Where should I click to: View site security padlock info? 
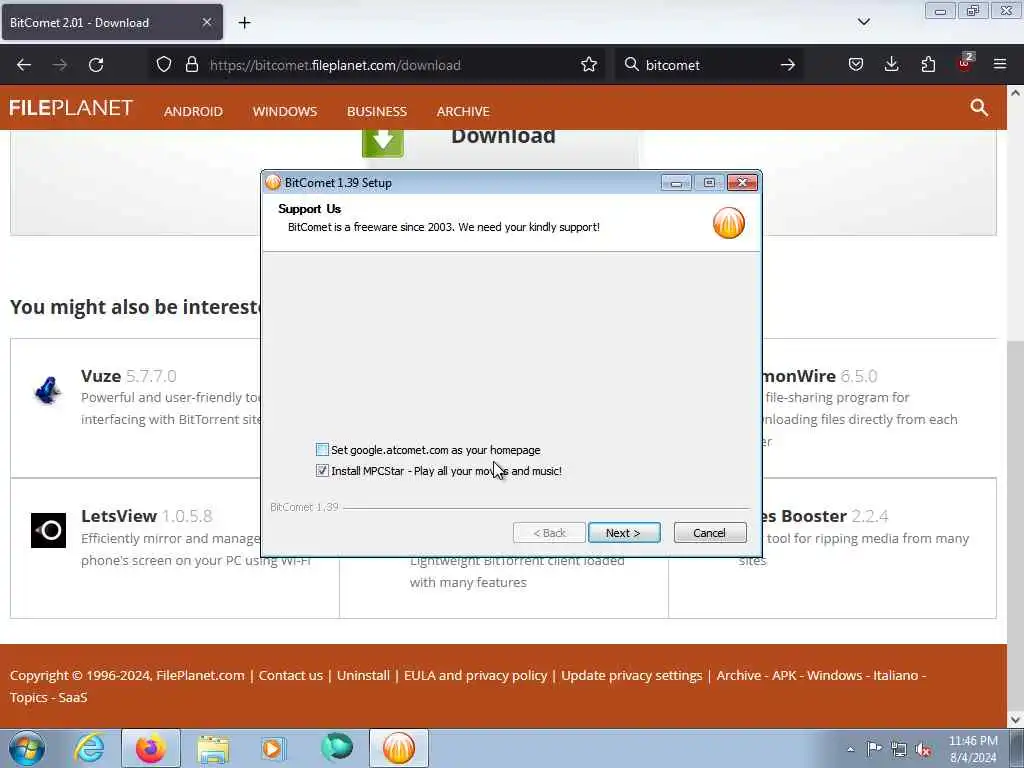[x=191, y=65]
